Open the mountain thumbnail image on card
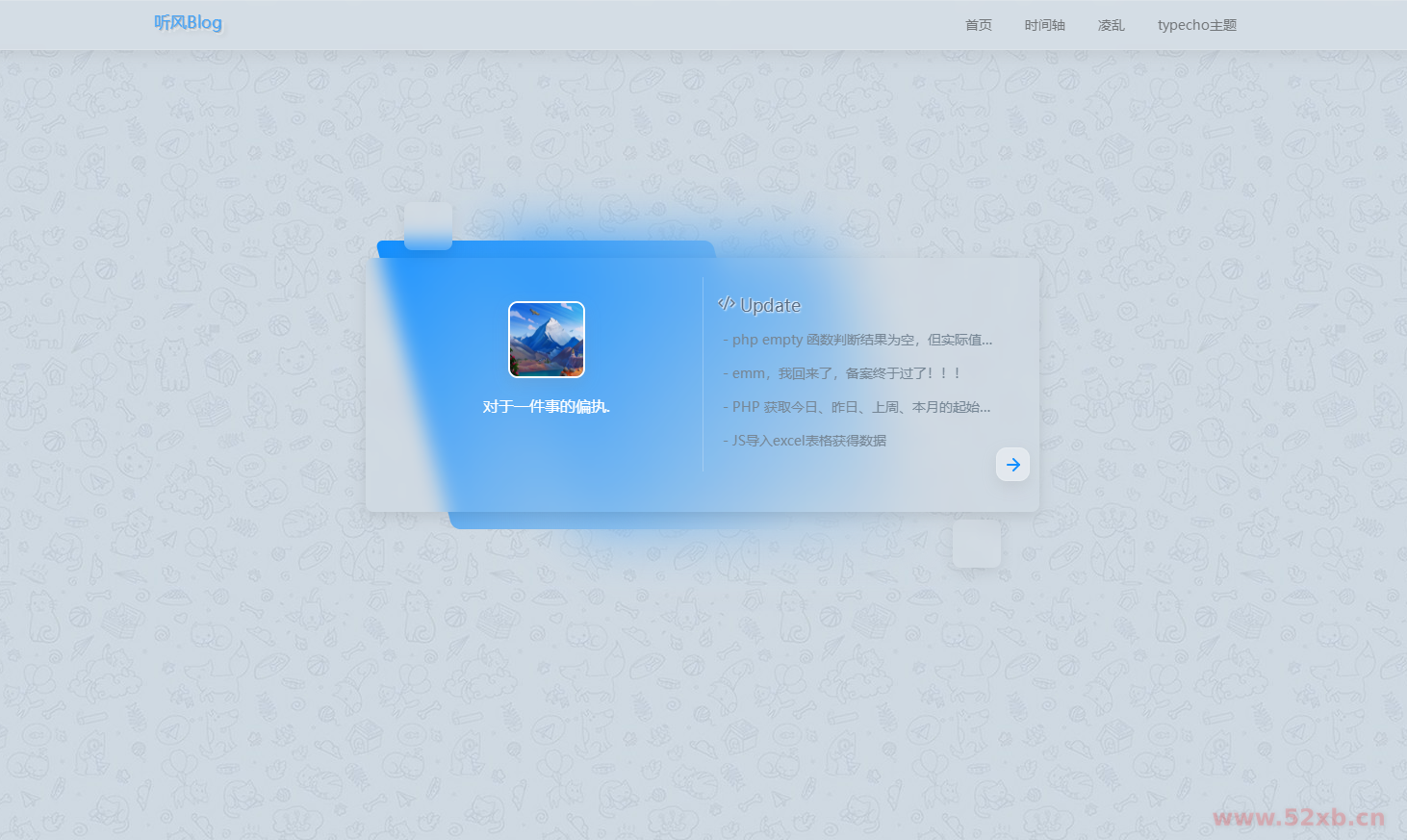Image resolution: width=1407 pixels, height=840 pixels. click(x=546, y=340)
